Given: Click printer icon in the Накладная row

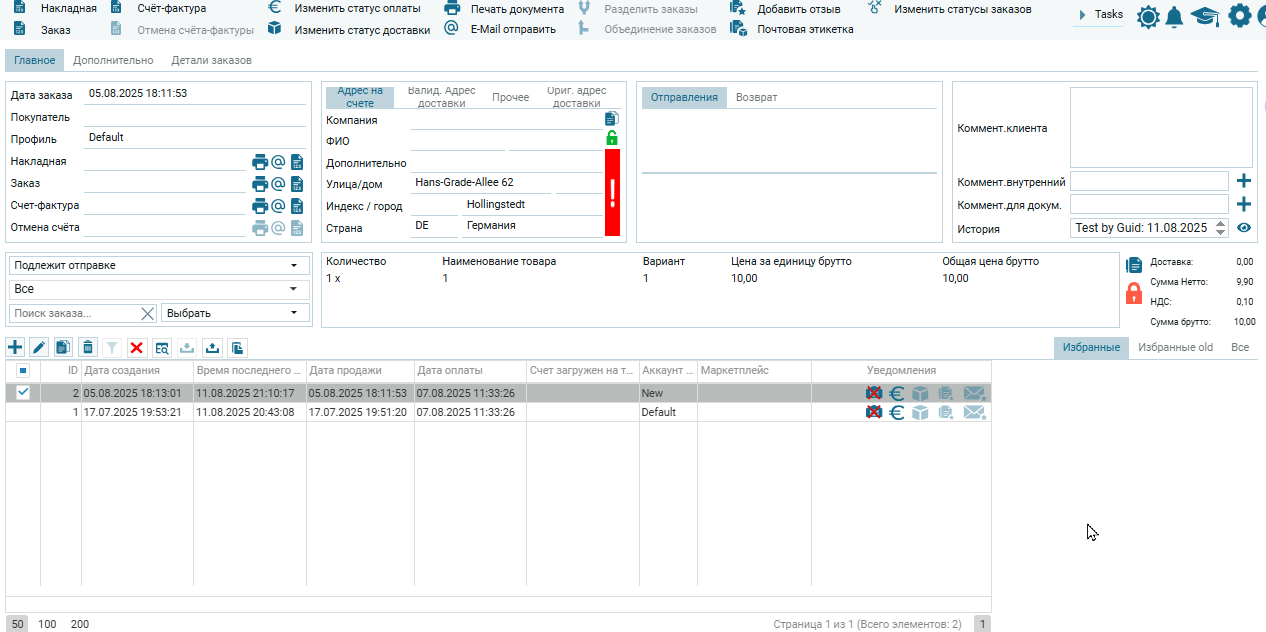Looking at the screenshot, I should tap(260, 161).
